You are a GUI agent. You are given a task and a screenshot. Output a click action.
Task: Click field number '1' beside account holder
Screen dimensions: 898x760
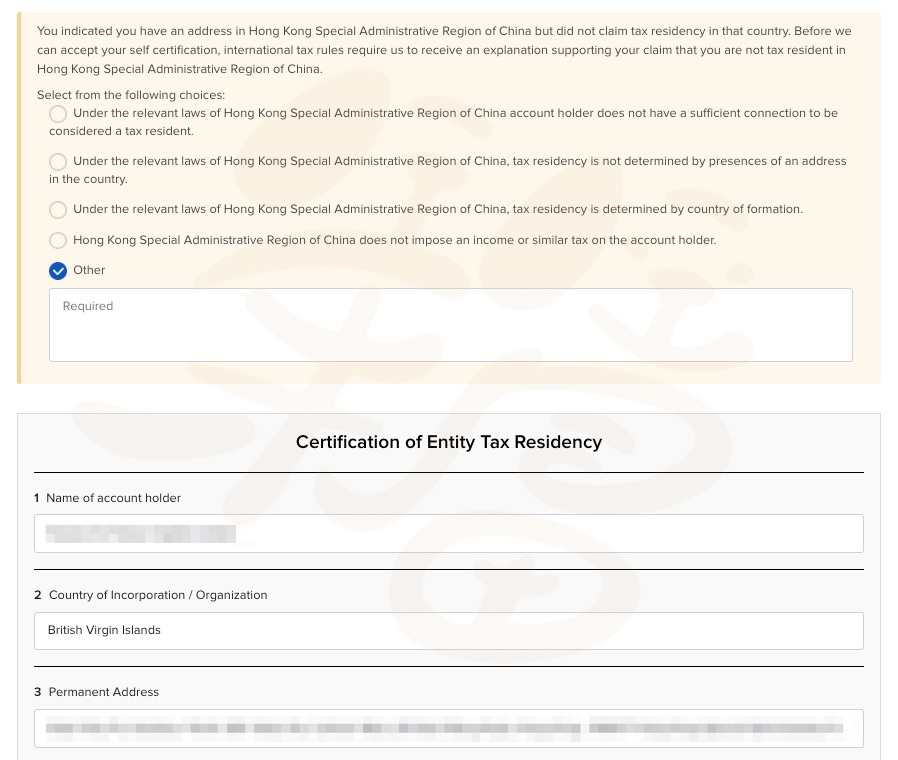pyautogui.click(x=37, y=498)
